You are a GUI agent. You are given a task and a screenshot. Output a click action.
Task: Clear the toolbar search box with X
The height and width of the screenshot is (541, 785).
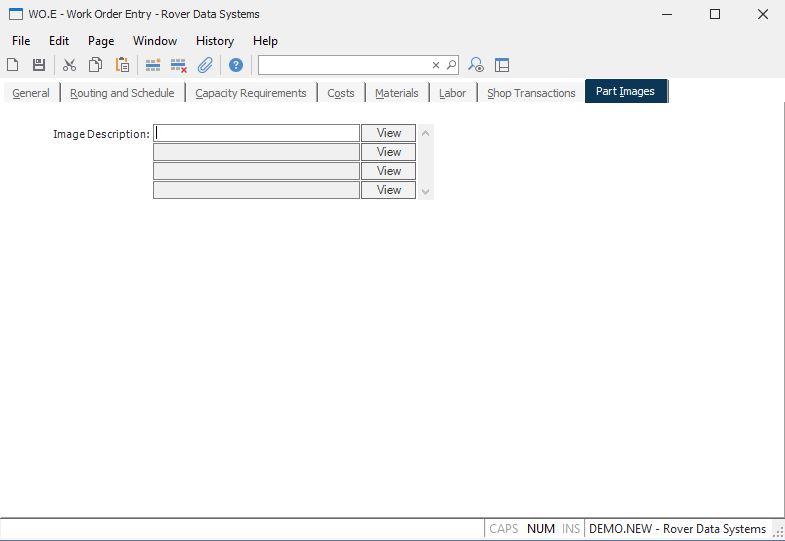tap(436, 65)
